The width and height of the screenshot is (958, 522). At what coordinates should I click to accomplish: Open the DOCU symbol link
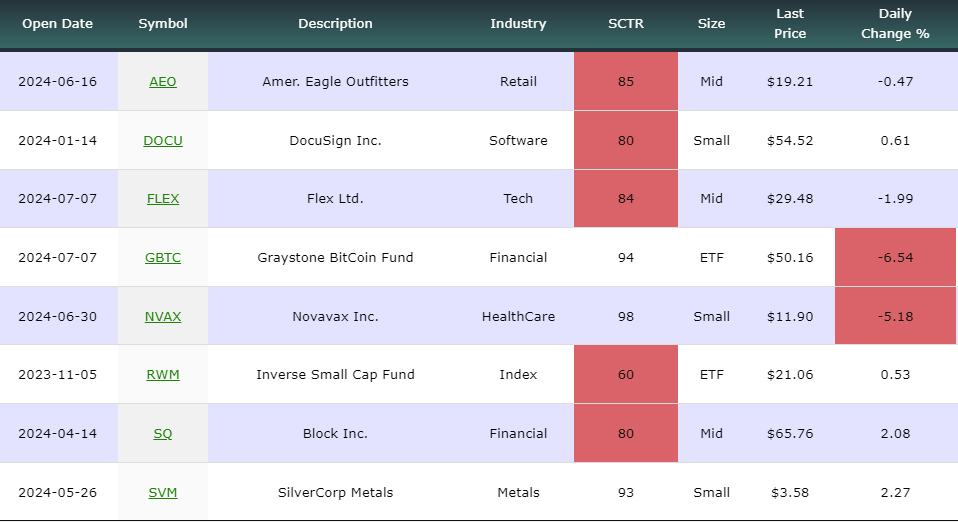(163, 140)
